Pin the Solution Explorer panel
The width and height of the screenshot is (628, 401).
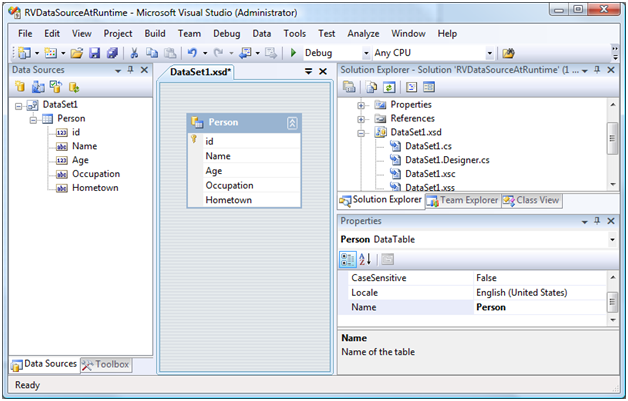pos(597,70)
